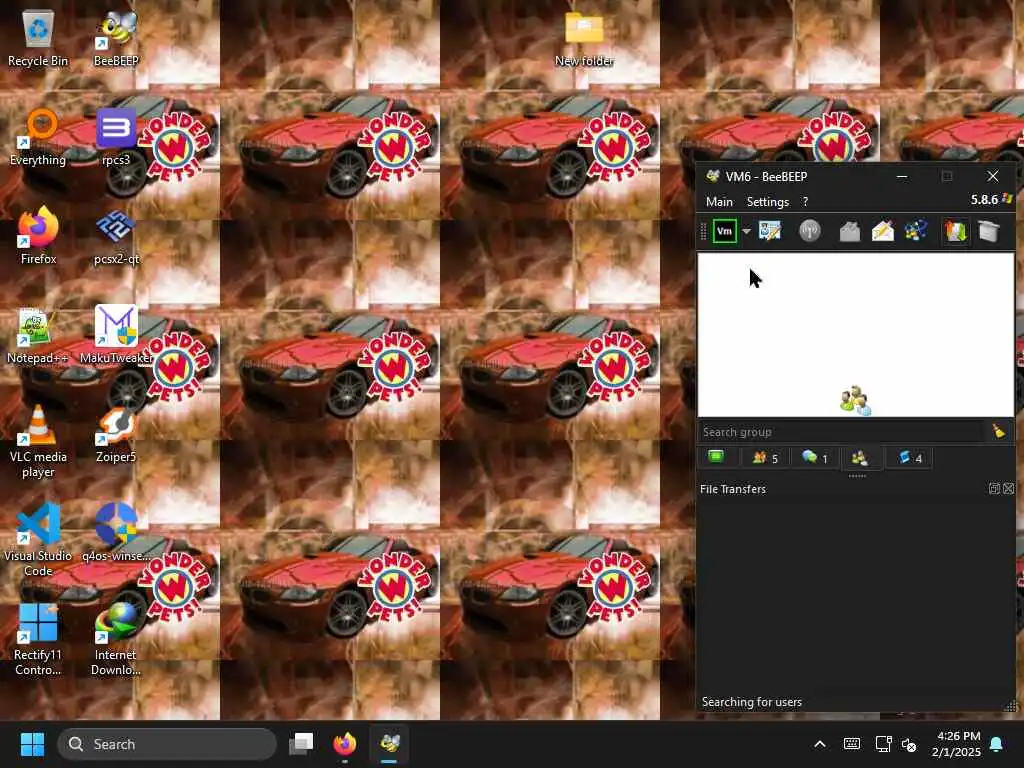The image size is (1024, 768).
Task: Select the Rectify11 Control desktop icon
Action: [38, 640]
